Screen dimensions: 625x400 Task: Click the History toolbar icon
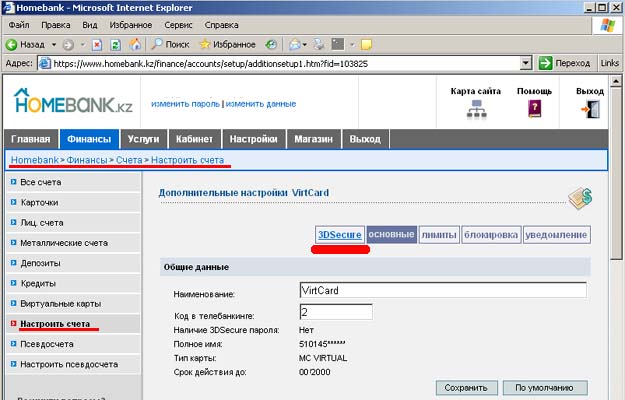pyautogui.click(x=271, y=45)
